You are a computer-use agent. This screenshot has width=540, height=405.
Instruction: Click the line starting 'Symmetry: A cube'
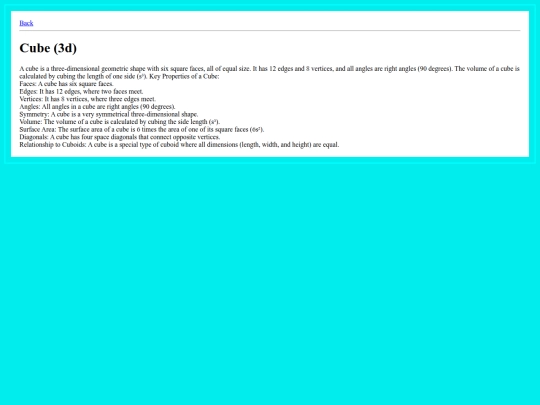(x=108, y=114)
